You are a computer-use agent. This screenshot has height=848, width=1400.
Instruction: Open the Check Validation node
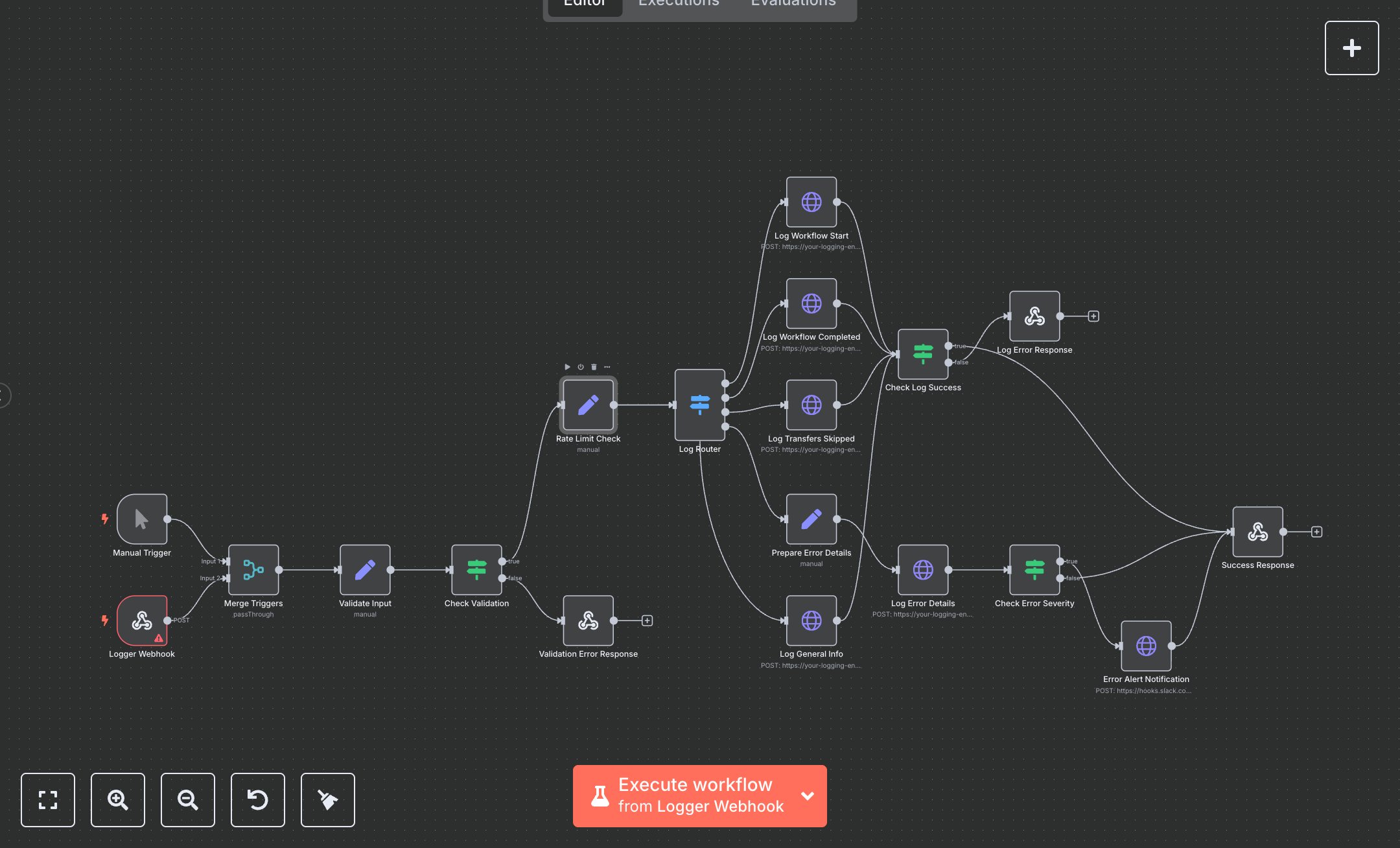[476, 570]
